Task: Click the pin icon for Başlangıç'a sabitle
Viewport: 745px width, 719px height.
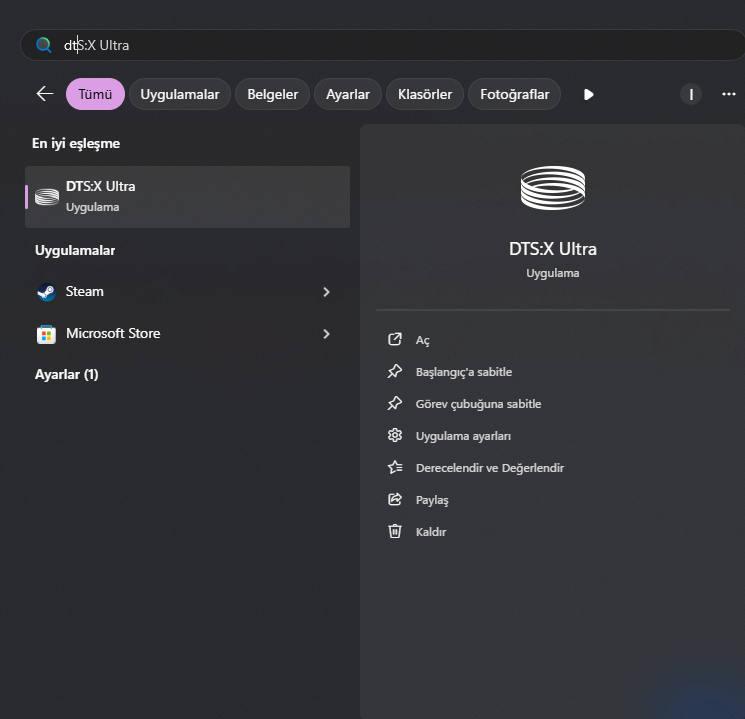Action: point(395,371)
